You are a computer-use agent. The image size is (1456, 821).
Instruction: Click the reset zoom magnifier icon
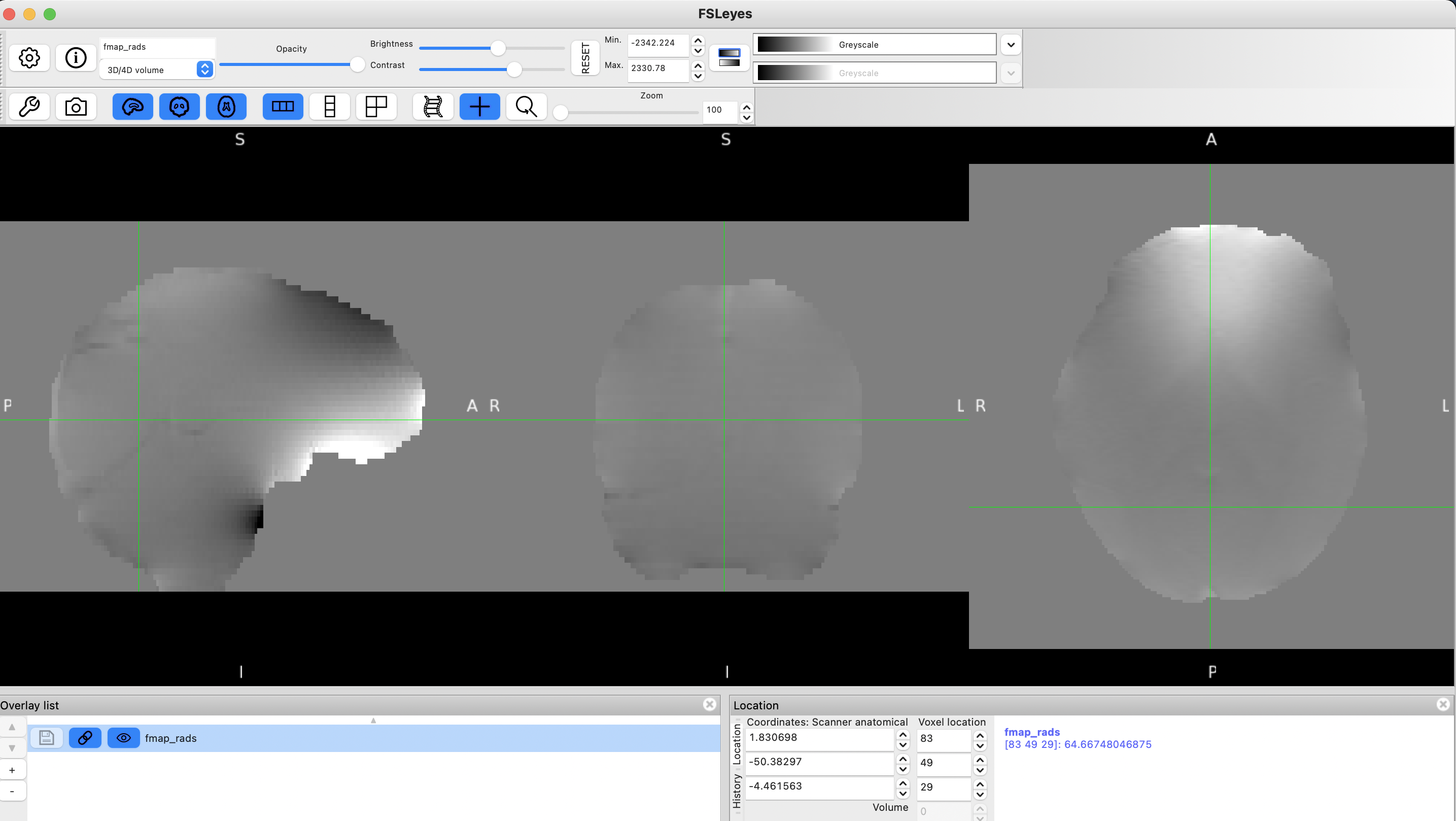click(x=526, y=106)
